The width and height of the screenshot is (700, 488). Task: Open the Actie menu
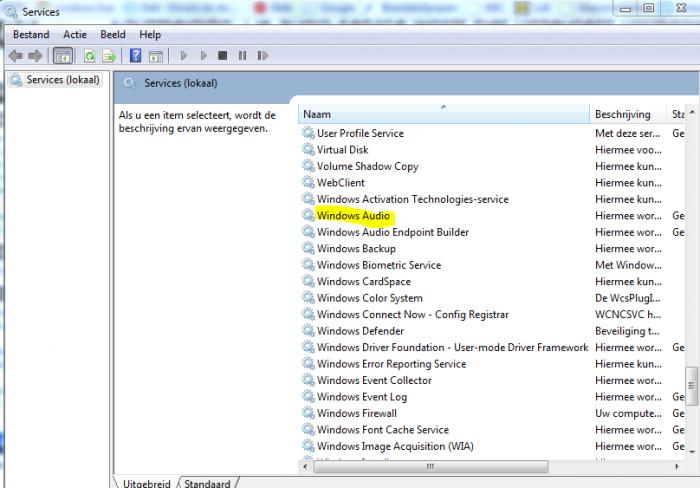(x=75, y=34)
